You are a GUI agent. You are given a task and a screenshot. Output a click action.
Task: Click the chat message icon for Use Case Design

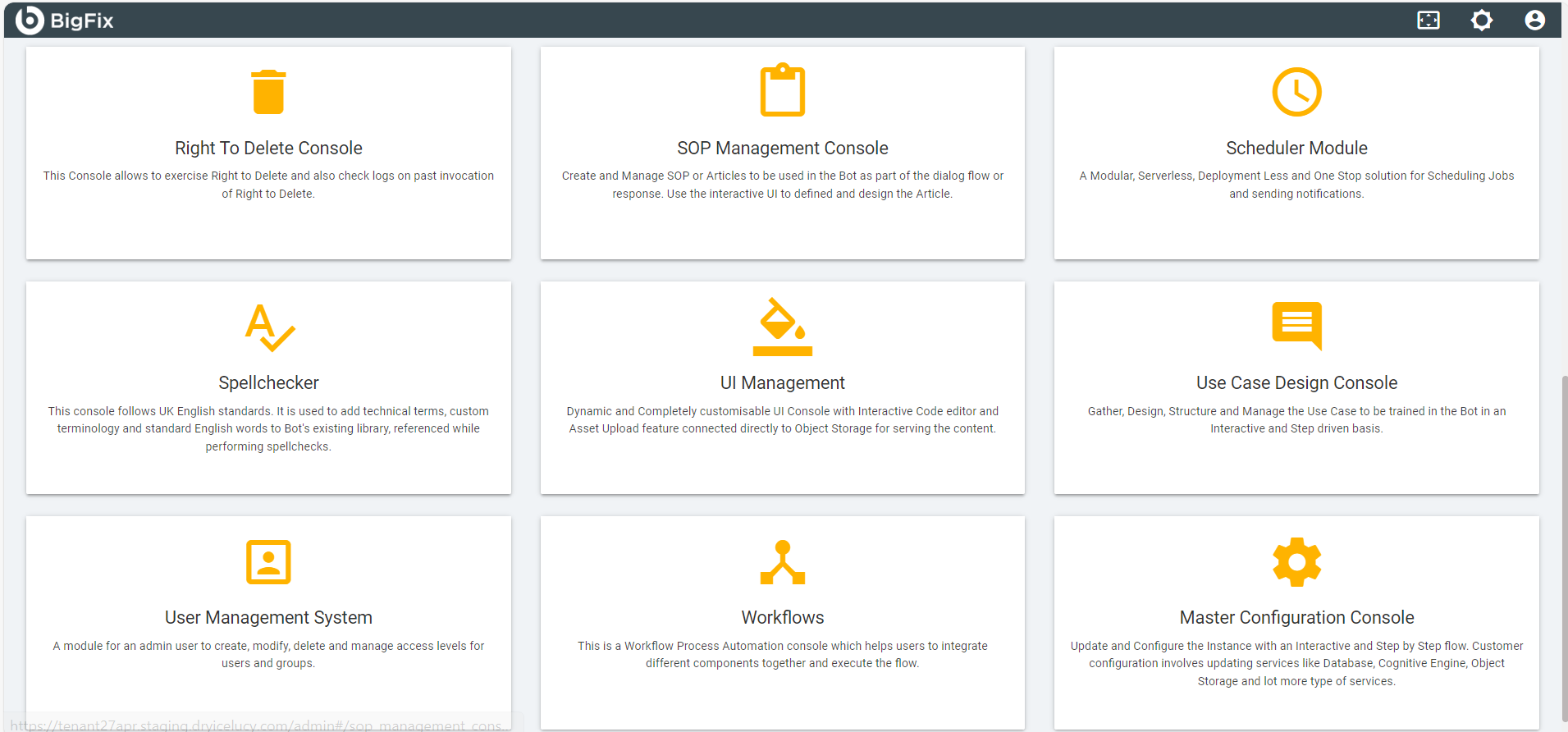pos(1296,326)
